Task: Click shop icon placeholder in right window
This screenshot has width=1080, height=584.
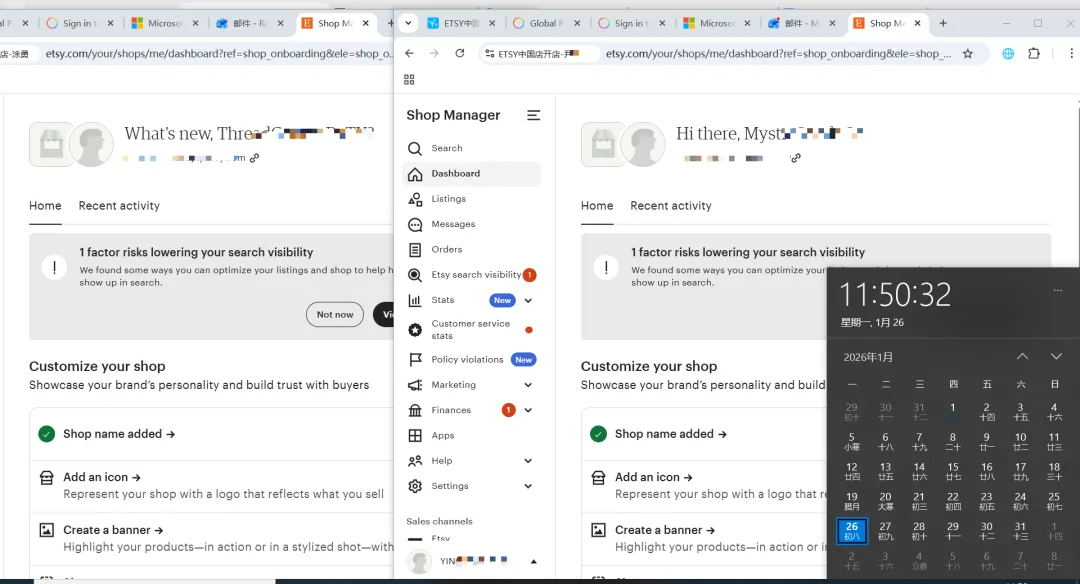Action: coord(603,145)
